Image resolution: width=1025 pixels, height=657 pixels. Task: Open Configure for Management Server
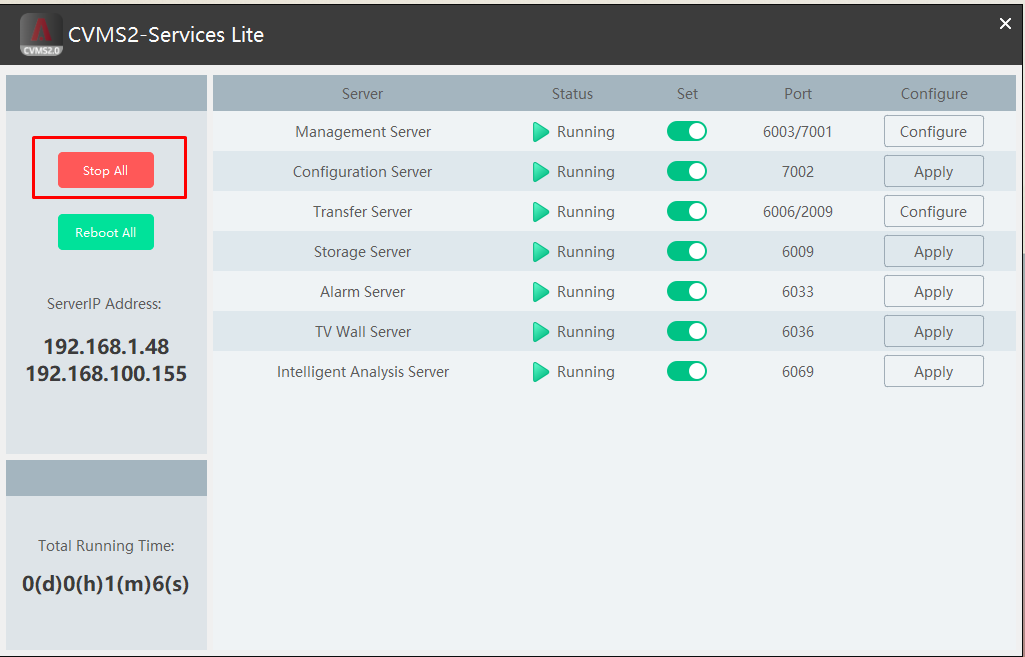933,131
